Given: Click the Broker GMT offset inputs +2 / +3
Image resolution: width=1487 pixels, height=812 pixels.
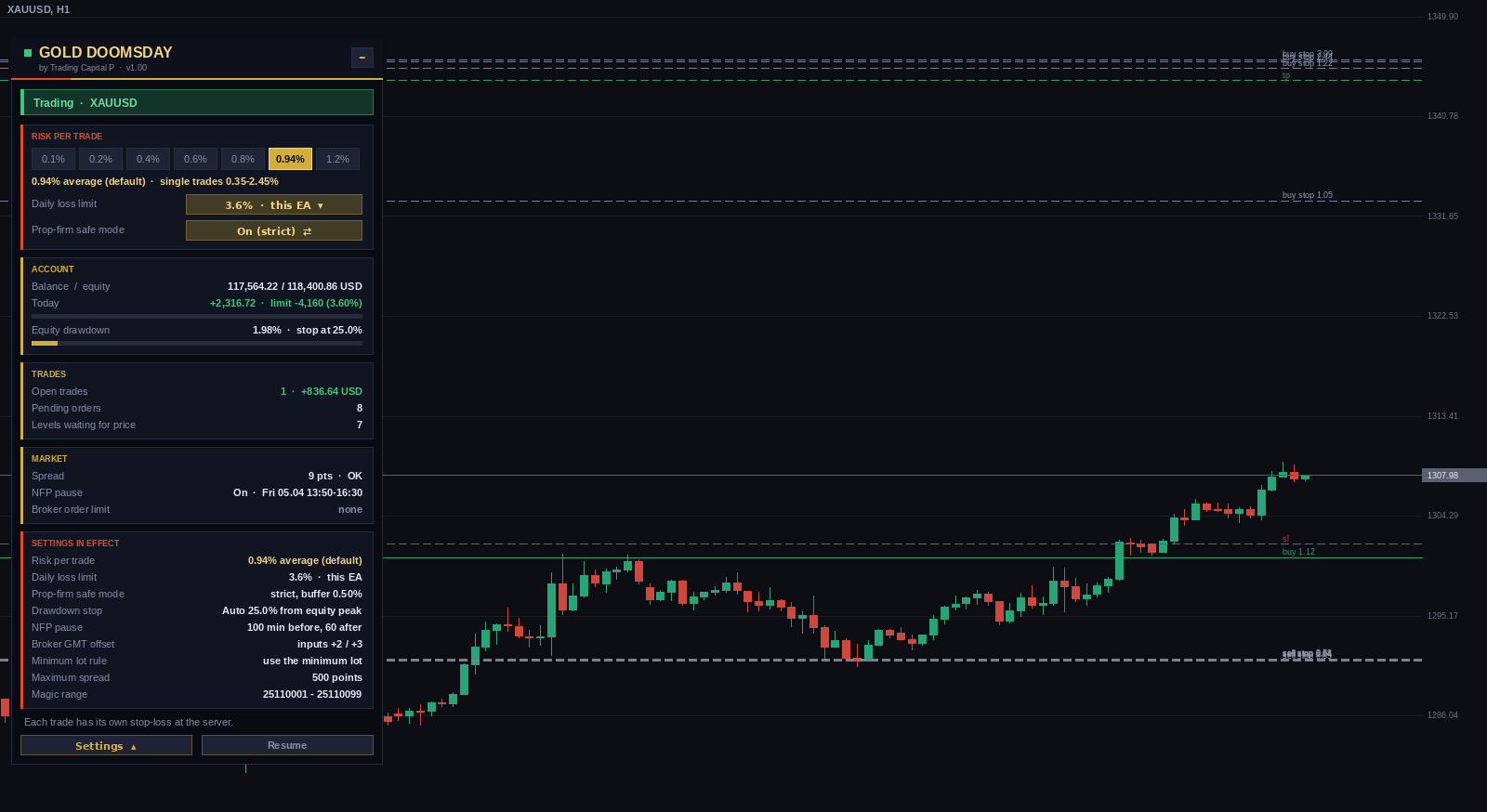Looking at the screenshot, I should pyautogui.click(x=330, y=644).
